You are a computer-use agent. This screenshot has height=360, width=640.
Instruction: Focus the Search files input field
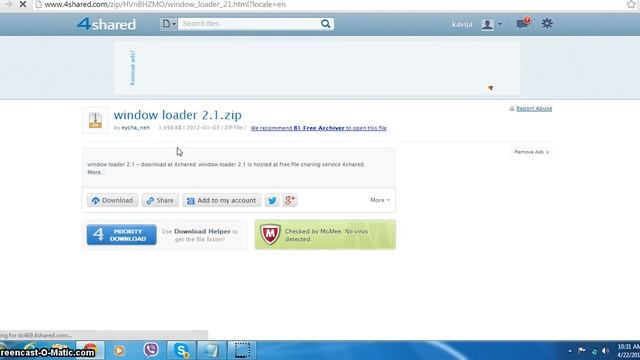(248, 24)
